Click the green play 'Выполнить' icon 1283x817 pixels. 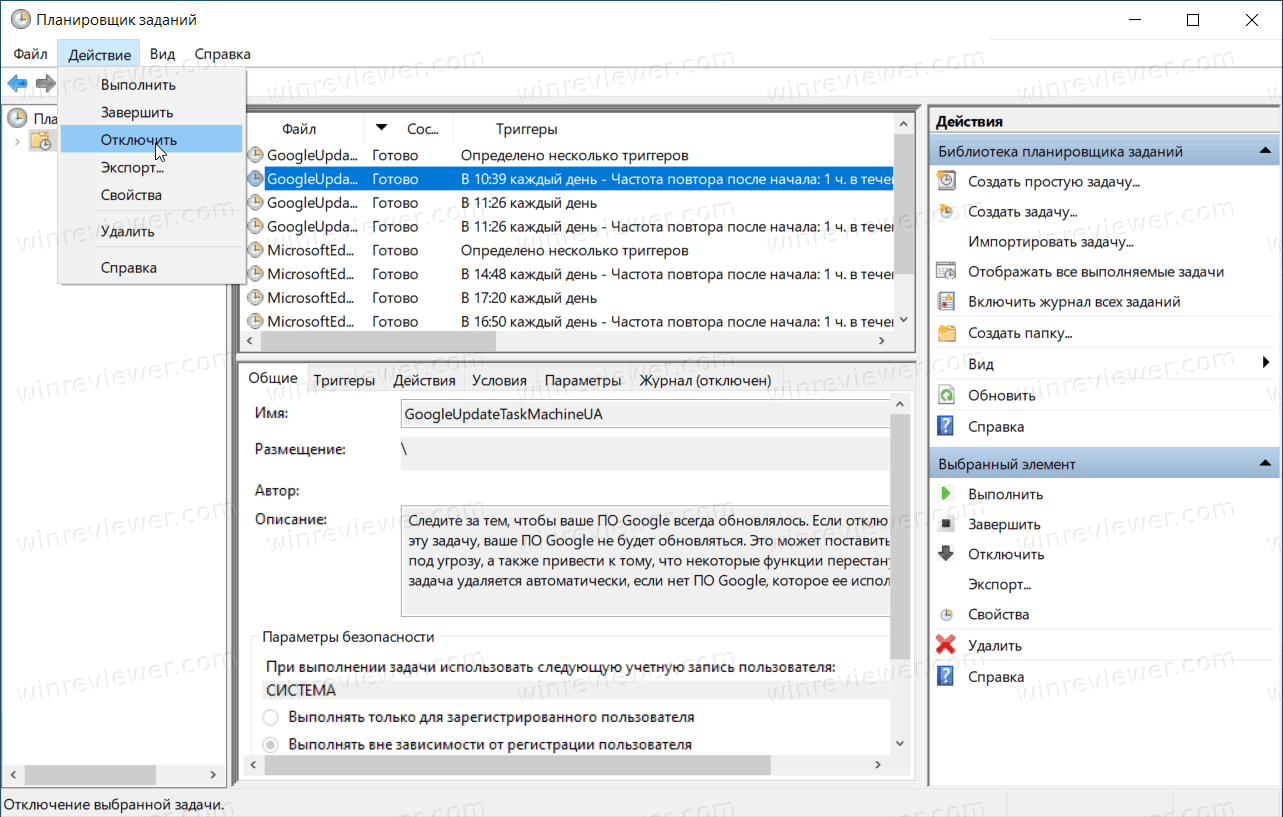[946, 494]
